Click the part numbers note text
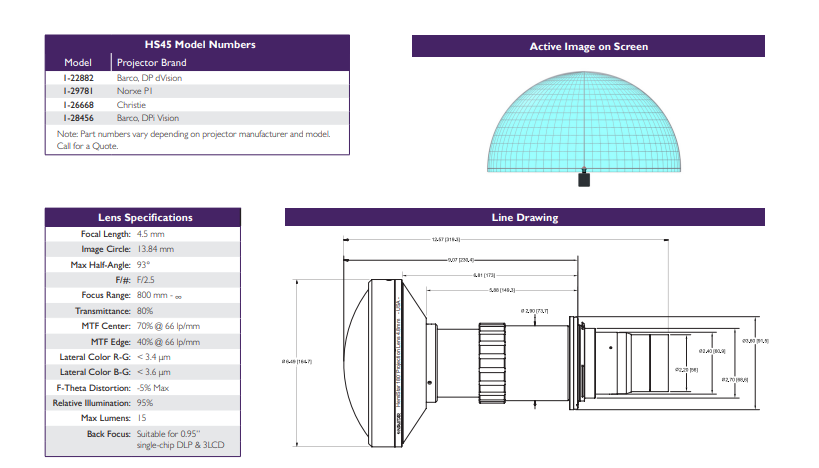Image resolution: width=819 pixels, height=468 pixels. pos(193,134)
